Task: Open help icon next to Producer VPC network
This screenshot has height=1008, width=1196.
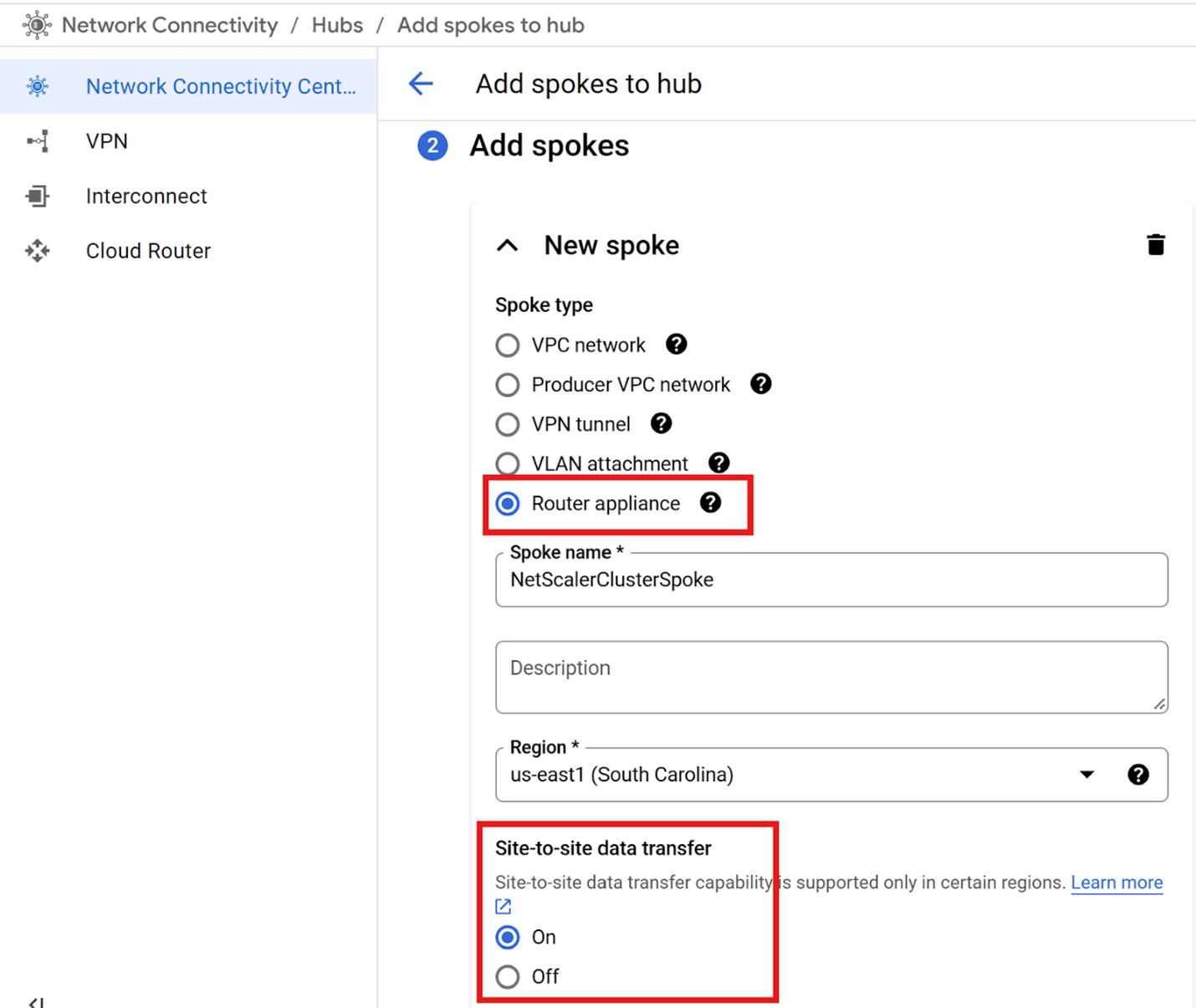Action: point(760,384)
